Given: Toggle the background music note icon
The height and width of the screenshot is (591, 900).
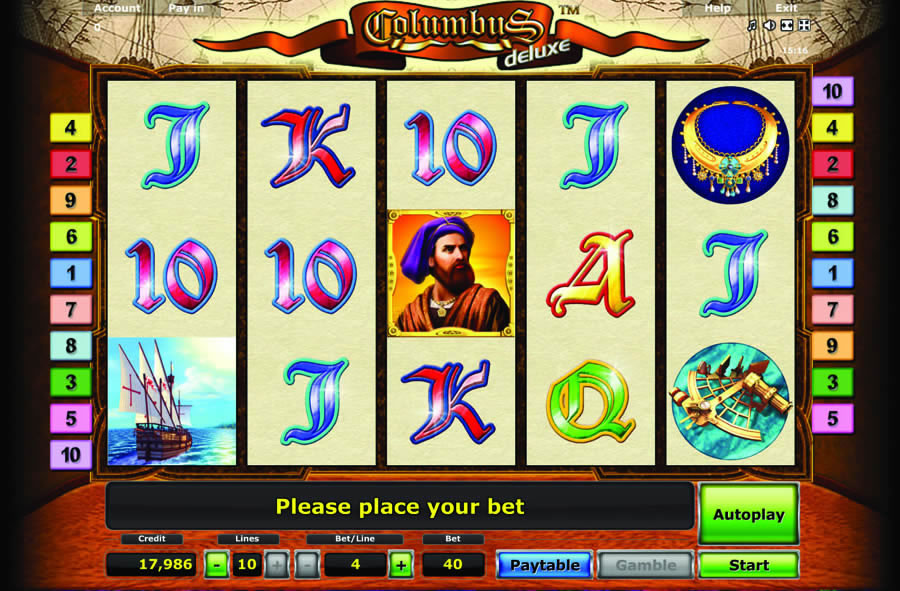Looking at the screenshot, I should point(751,25).
